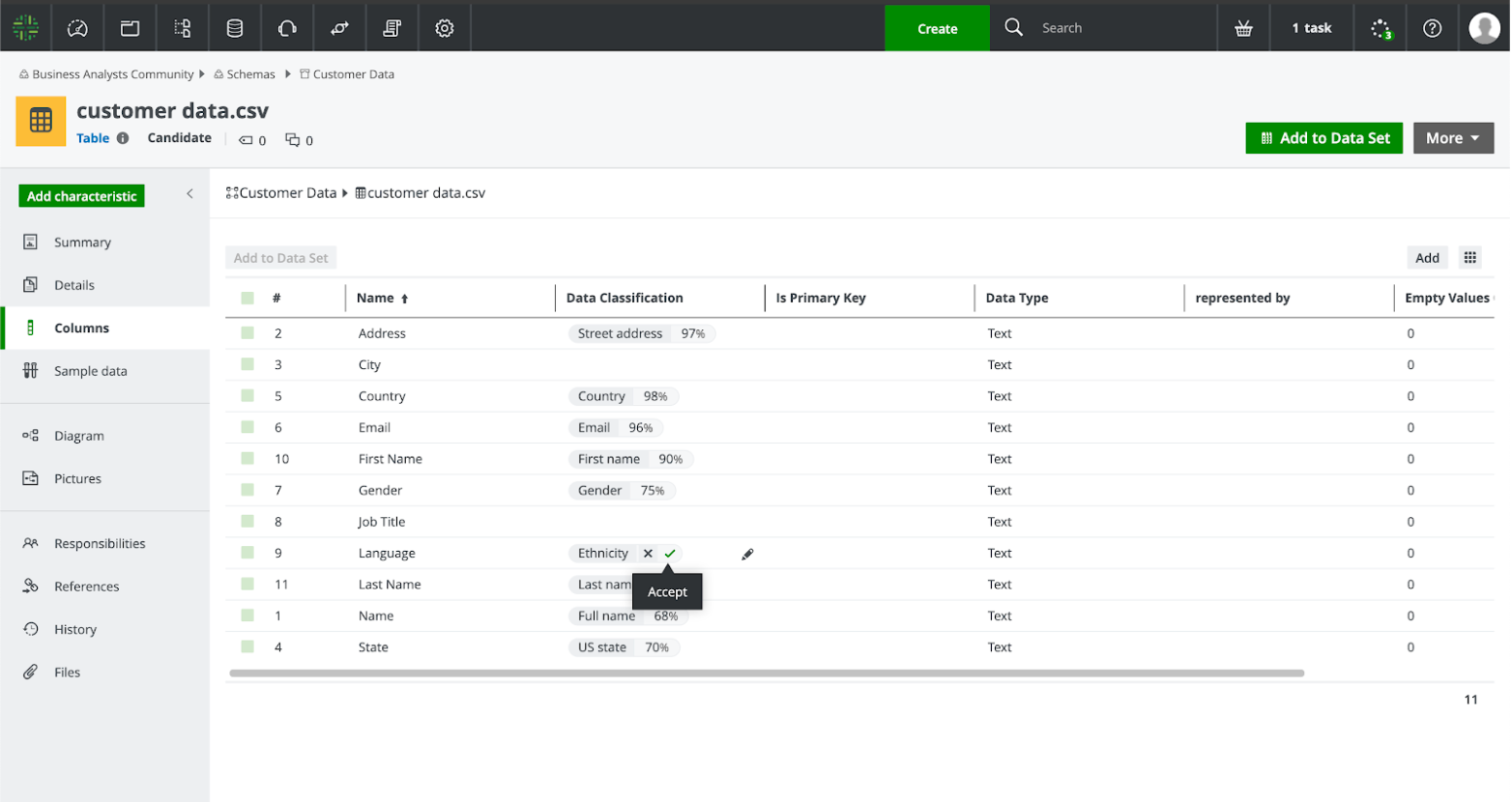Click into the Search input field
This screenshot has height=802, width=1512.
(x=1121, y=28)
